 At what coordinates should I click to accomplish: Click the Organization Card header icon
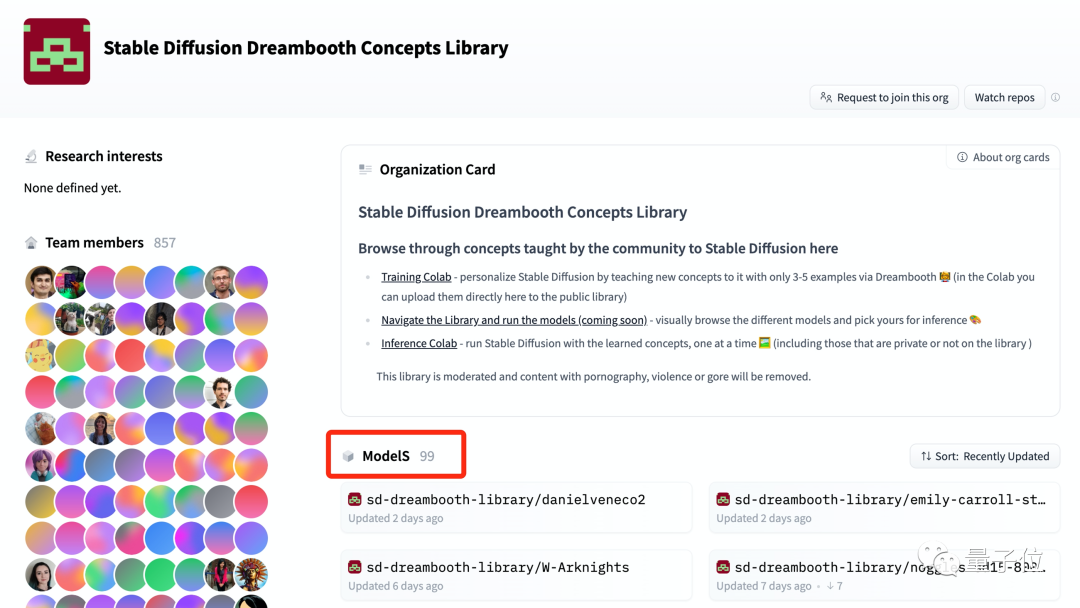365,170
